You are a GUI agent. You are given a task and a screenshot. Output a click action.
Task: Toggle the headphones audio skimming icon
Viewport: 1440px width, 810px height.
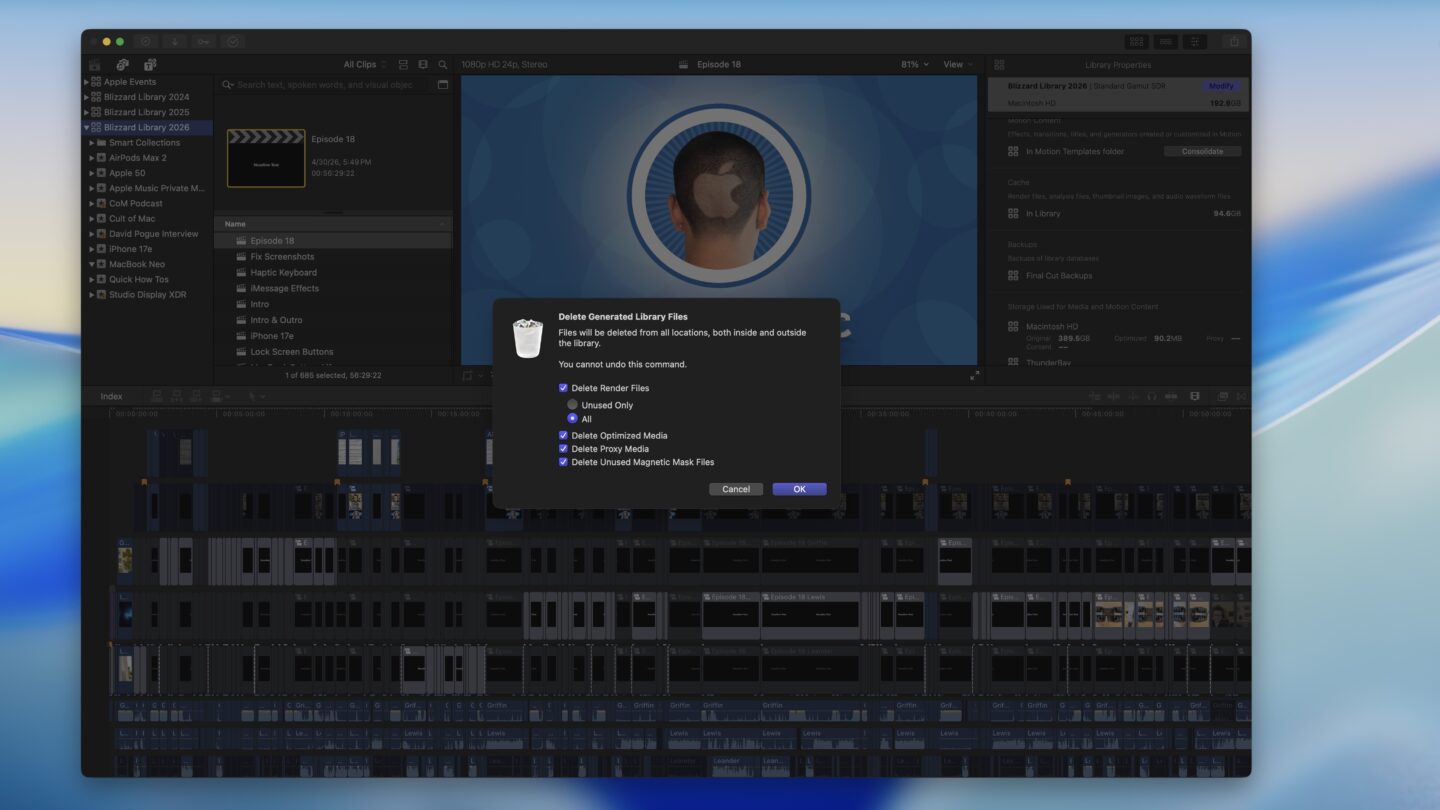1152,396
